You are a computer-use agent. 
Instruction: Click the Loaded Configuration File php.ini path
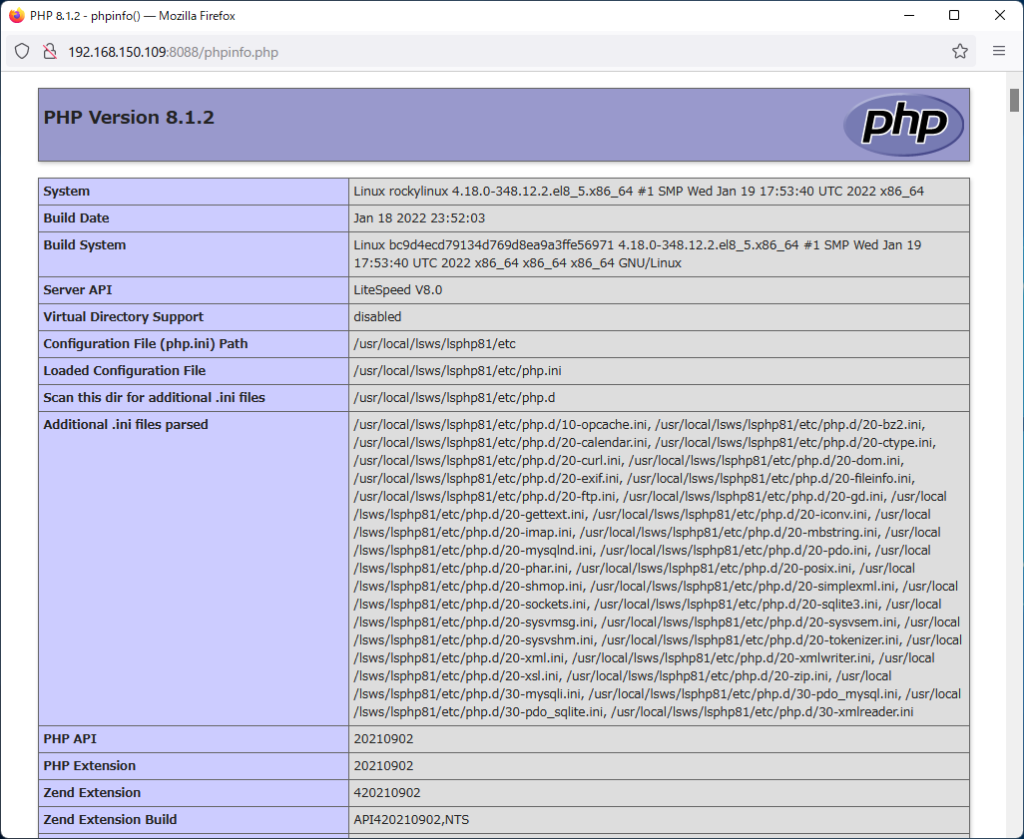457,371
